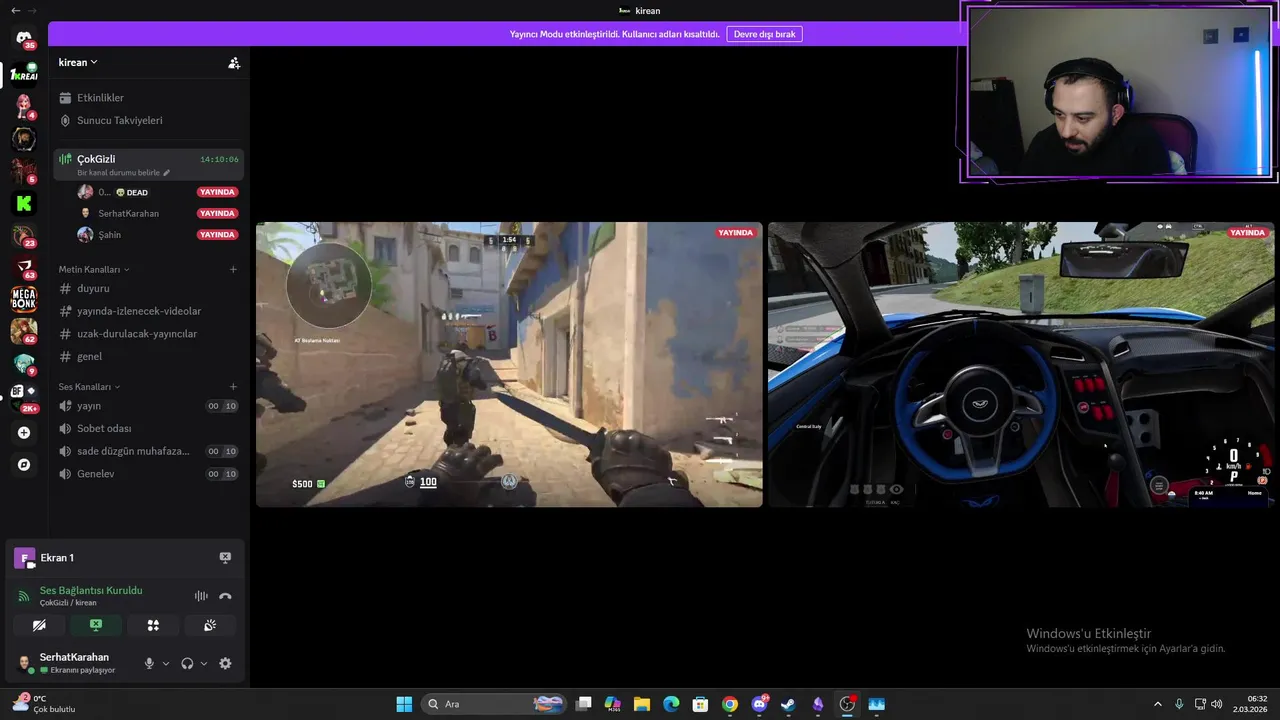
Task: Click the invite people icon beside kirean
Action: click(234, 62)
